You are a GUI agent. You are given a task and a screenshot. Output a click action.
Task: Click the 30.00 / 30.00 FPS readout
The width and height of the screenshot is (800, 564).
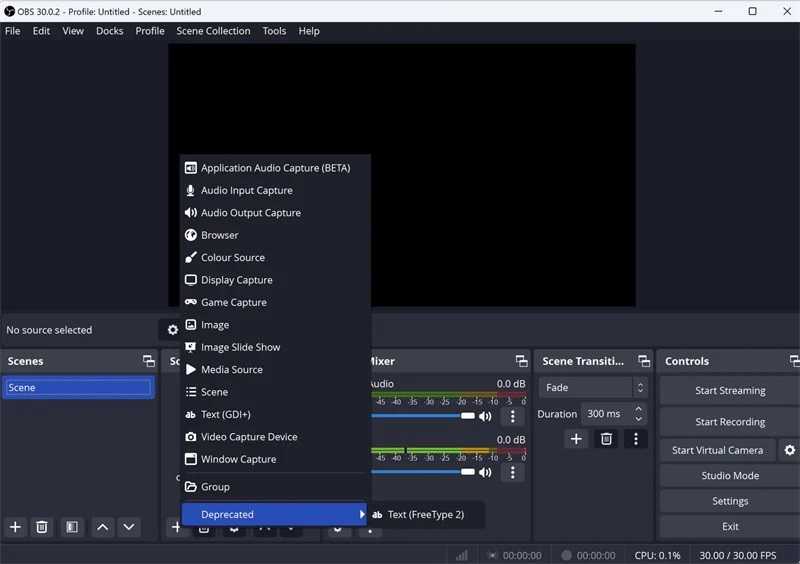(737, 555)
